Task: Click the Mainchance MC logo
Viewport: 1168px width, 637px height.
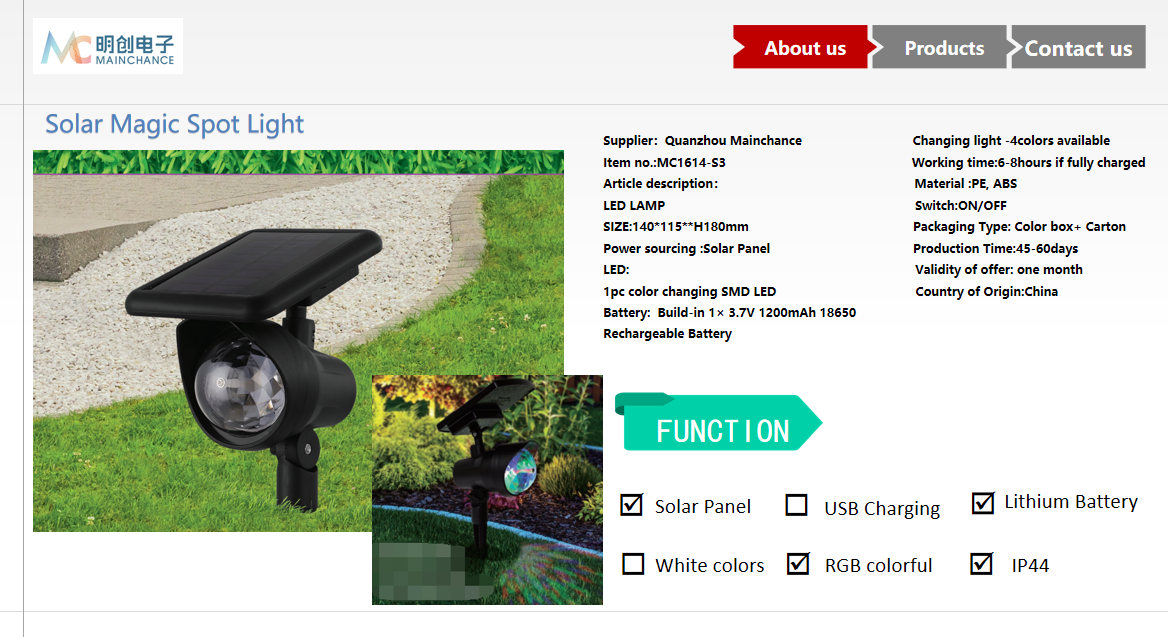Action: [108, 46]
